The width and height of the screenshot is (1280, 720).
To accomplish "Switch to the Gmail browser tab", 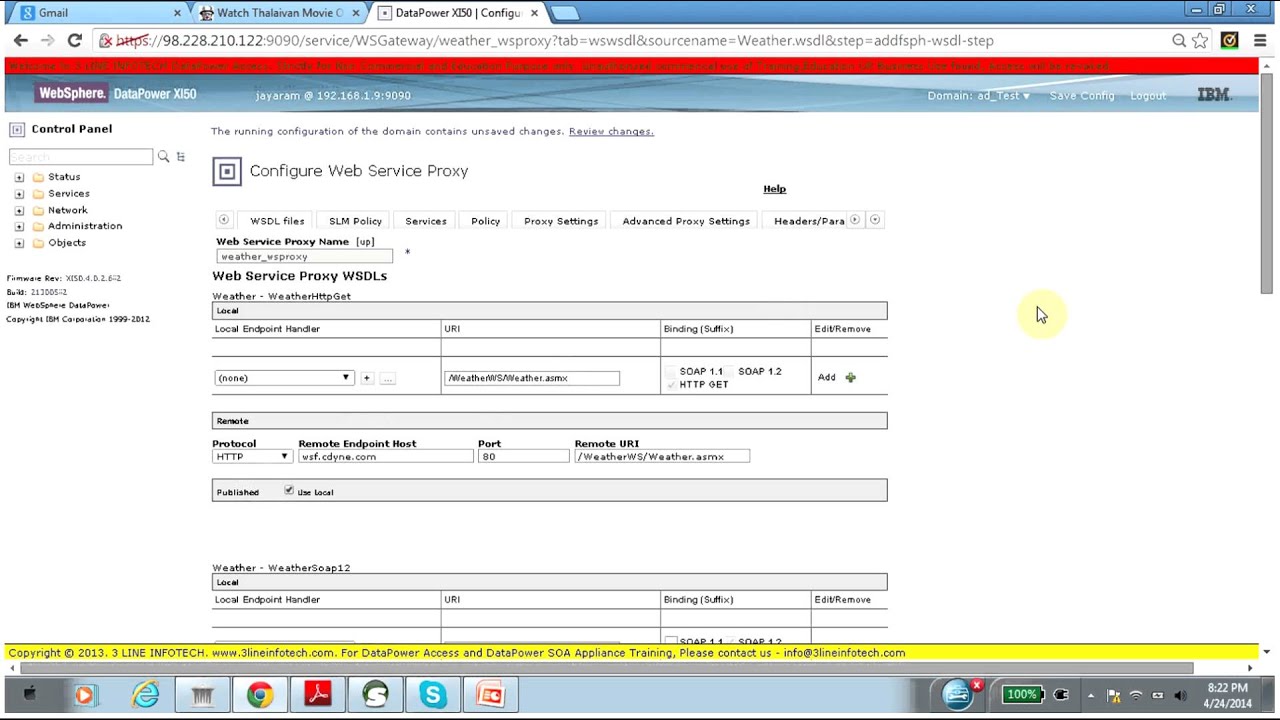I will [99, 13].
